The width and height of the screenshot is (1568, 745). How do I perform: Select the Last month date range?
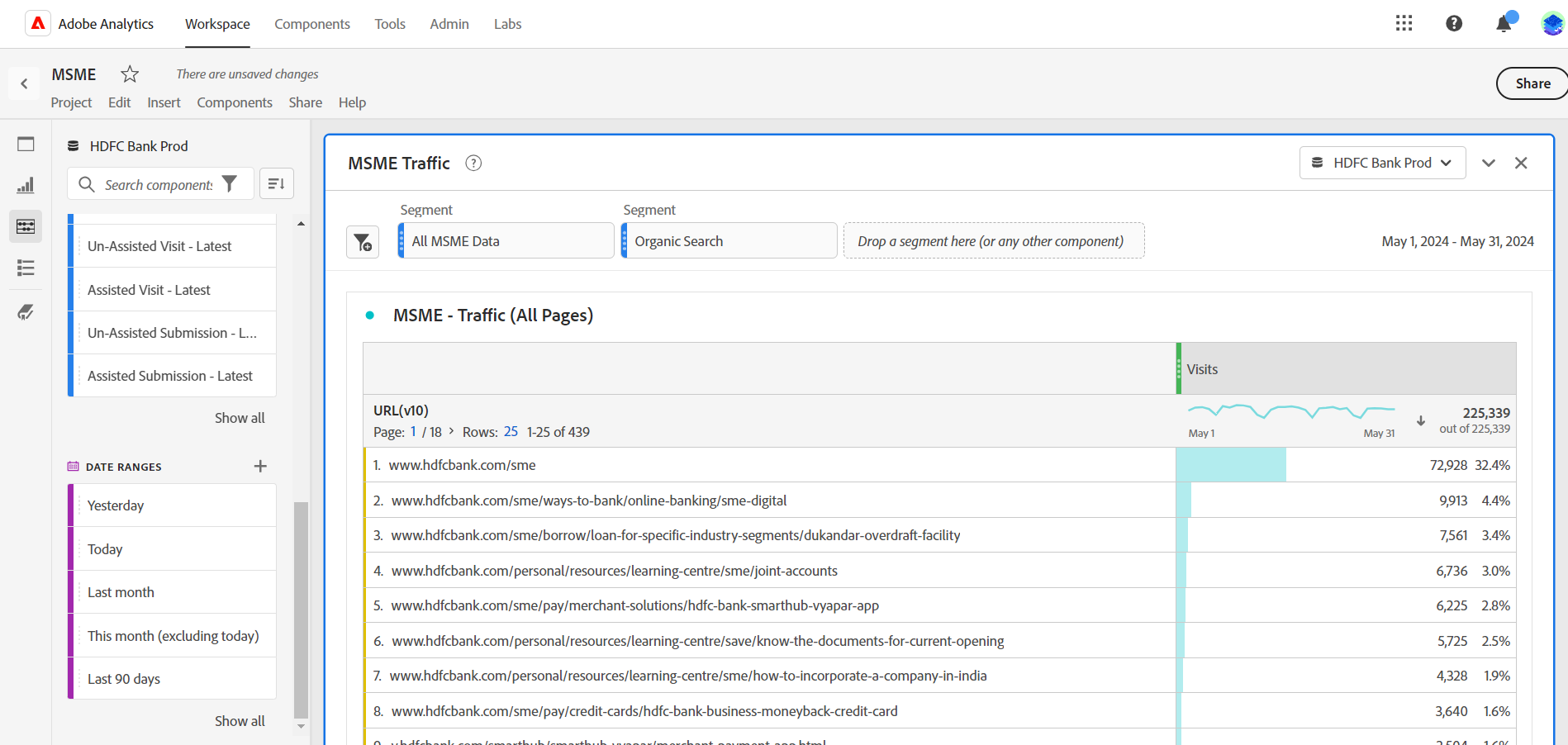[x=172, y=592]
